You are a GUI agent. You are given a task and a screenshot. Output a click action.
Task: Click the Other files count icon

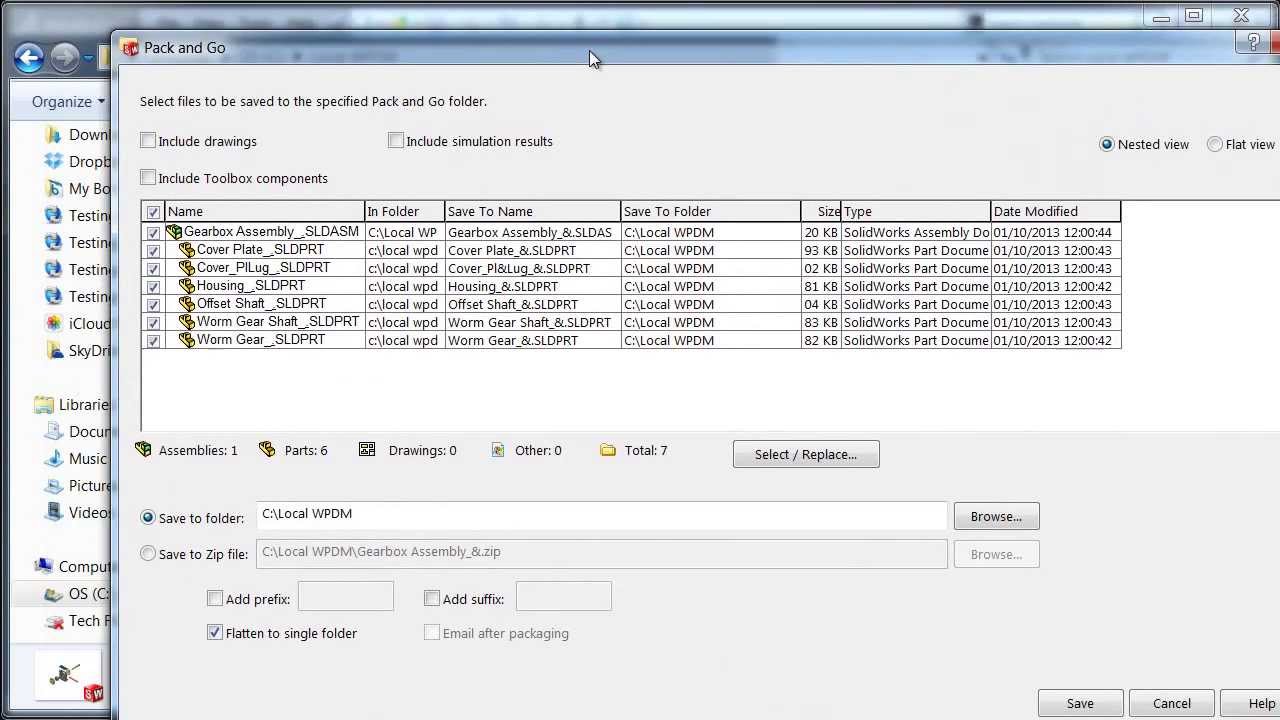click(498, 450)
